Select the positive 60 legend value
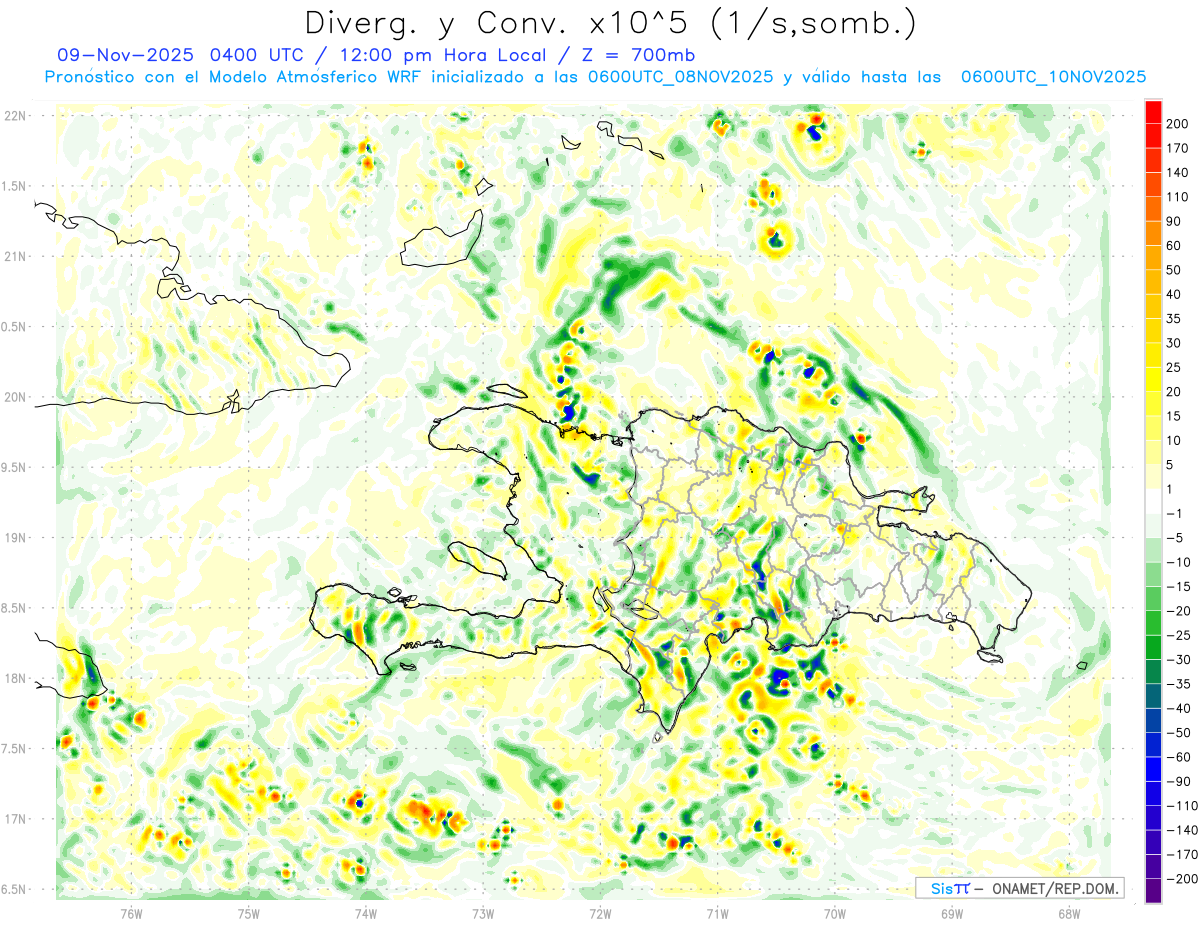The image size is (1200, 927). [x=1174, y=246]
